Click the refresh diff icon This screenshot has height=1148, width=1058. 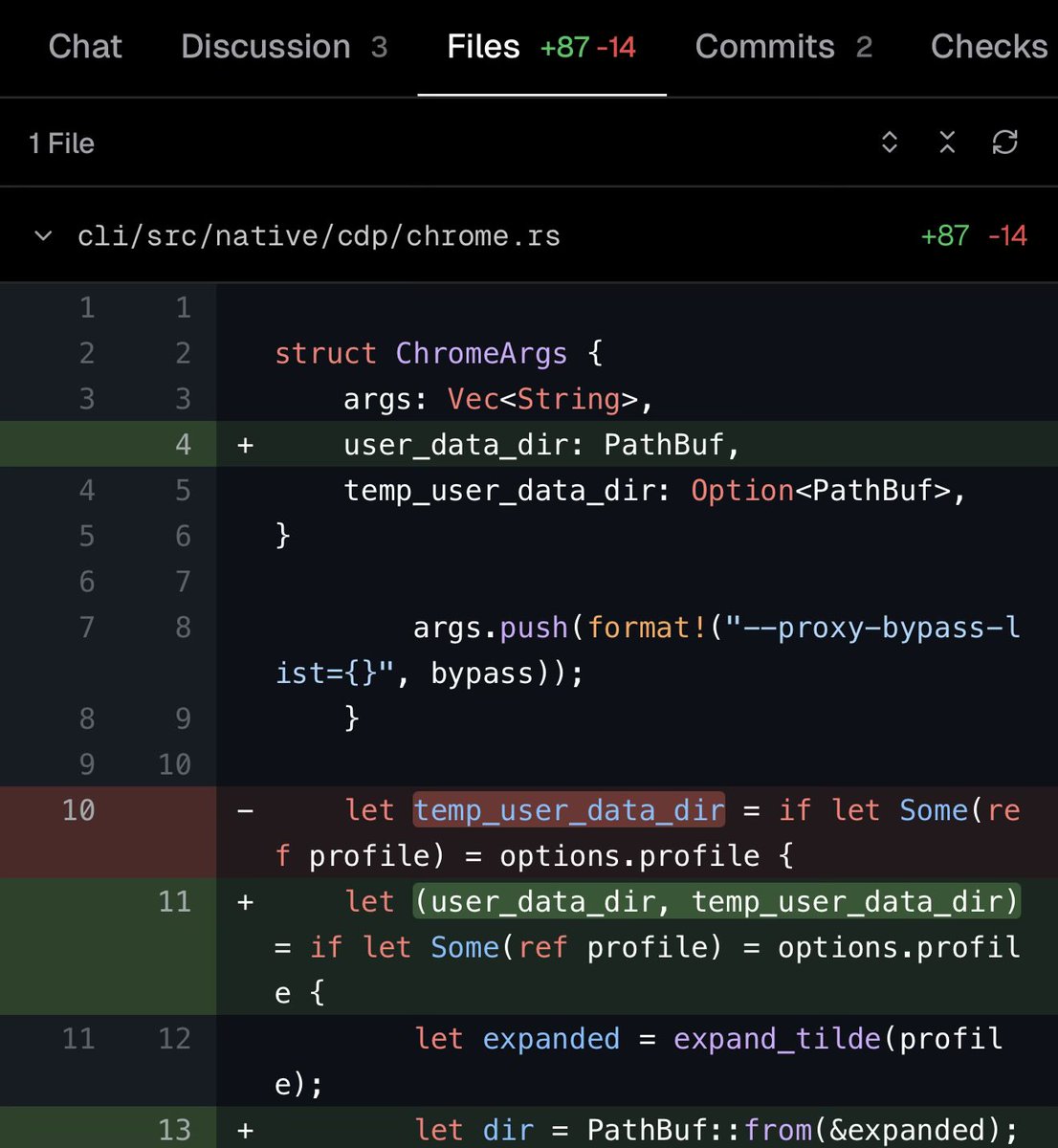tap(1004, 143)
